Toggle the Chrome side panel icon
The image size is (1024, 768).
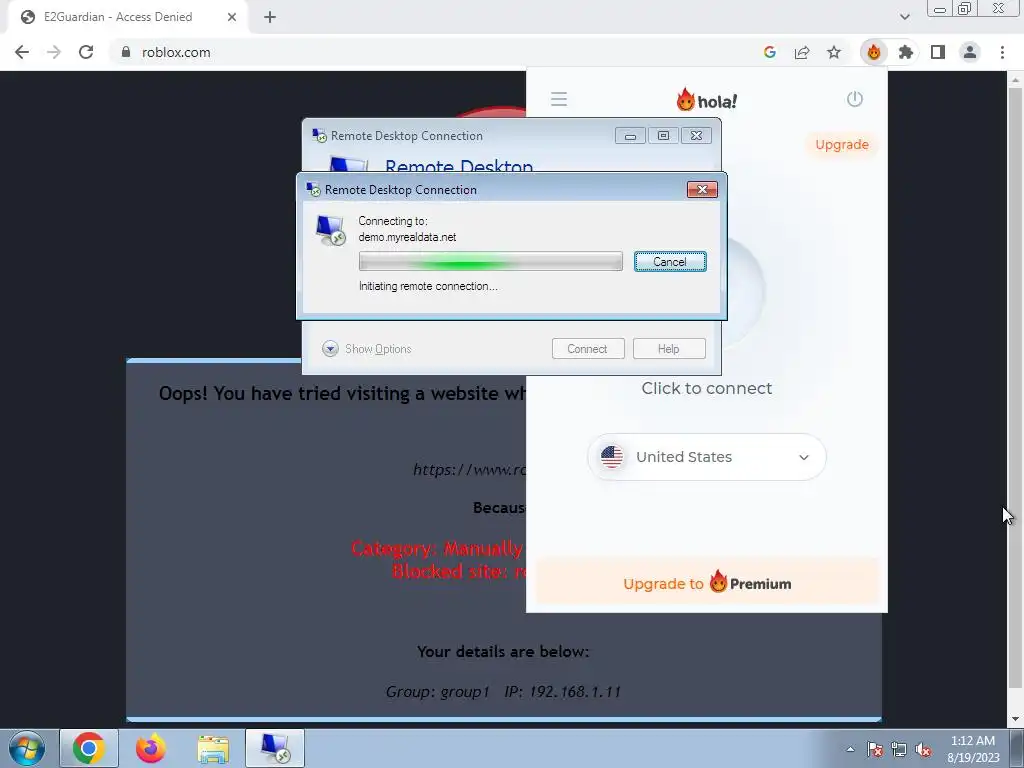(938, 52)
